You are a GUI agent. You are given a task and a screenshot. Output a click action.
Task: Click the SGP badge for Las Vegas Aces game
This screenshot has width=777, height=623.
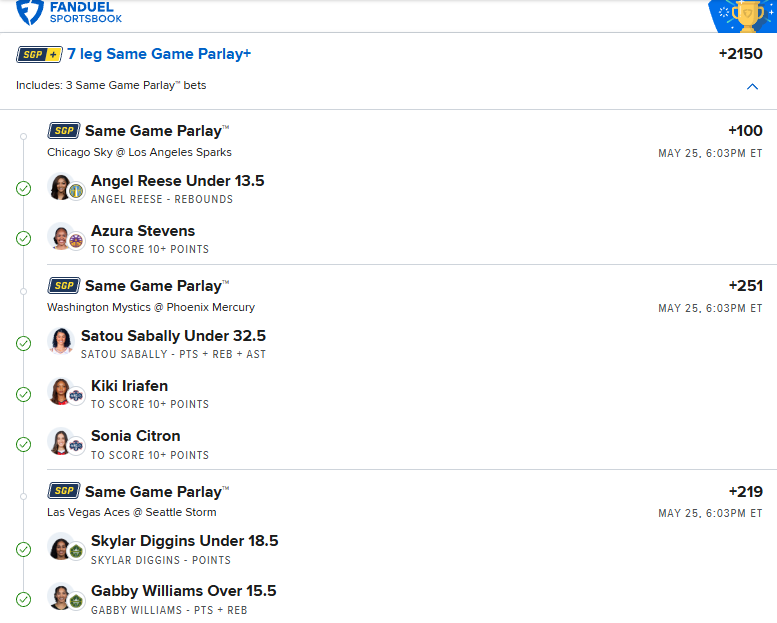click(x=64, y=491)
